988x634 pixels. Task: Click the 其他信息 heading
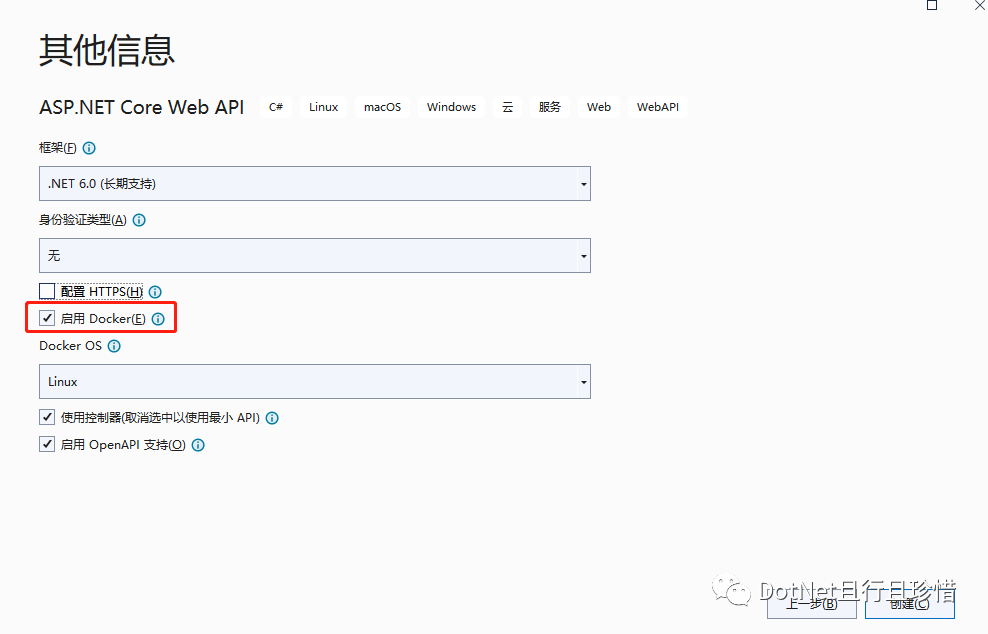pos(106,50)
